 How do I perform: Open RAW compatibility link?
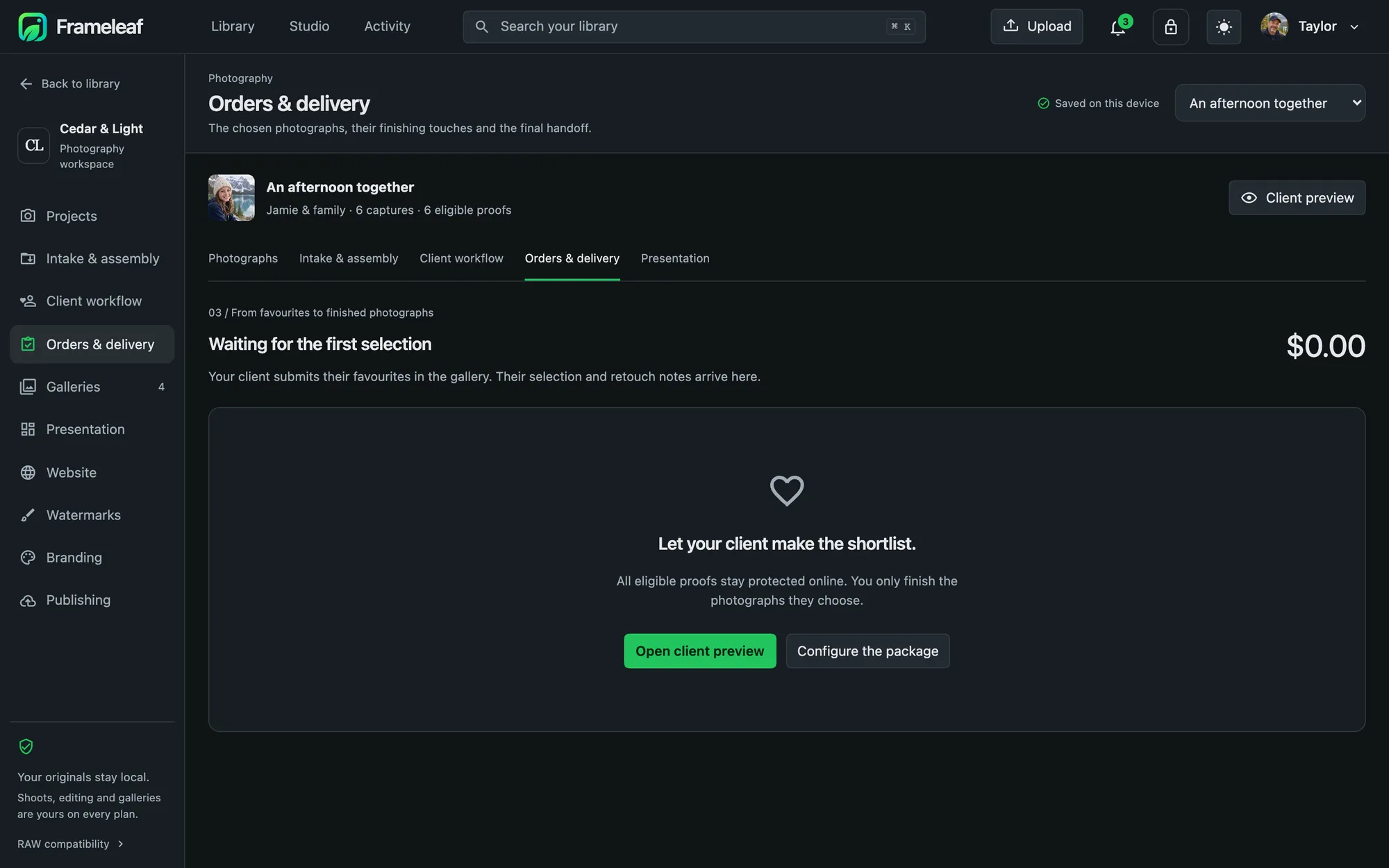[70, 844]
